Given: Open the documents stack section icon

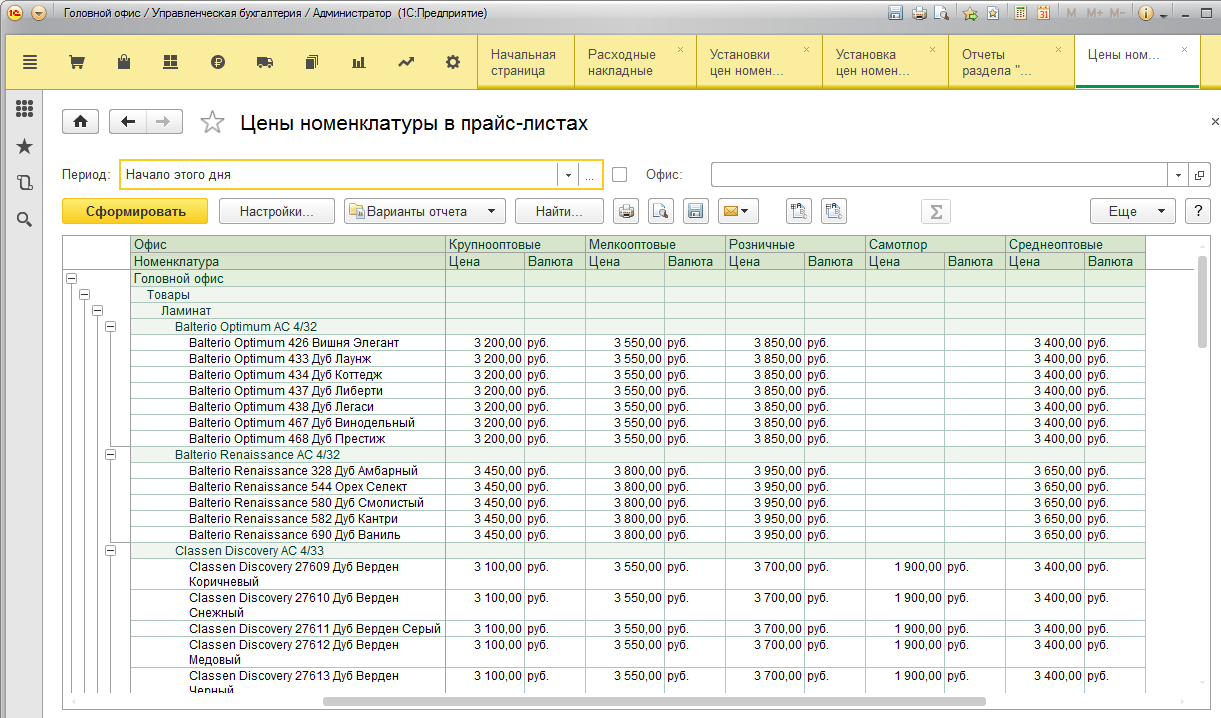Looking at the screenshot, I should 312,62.
